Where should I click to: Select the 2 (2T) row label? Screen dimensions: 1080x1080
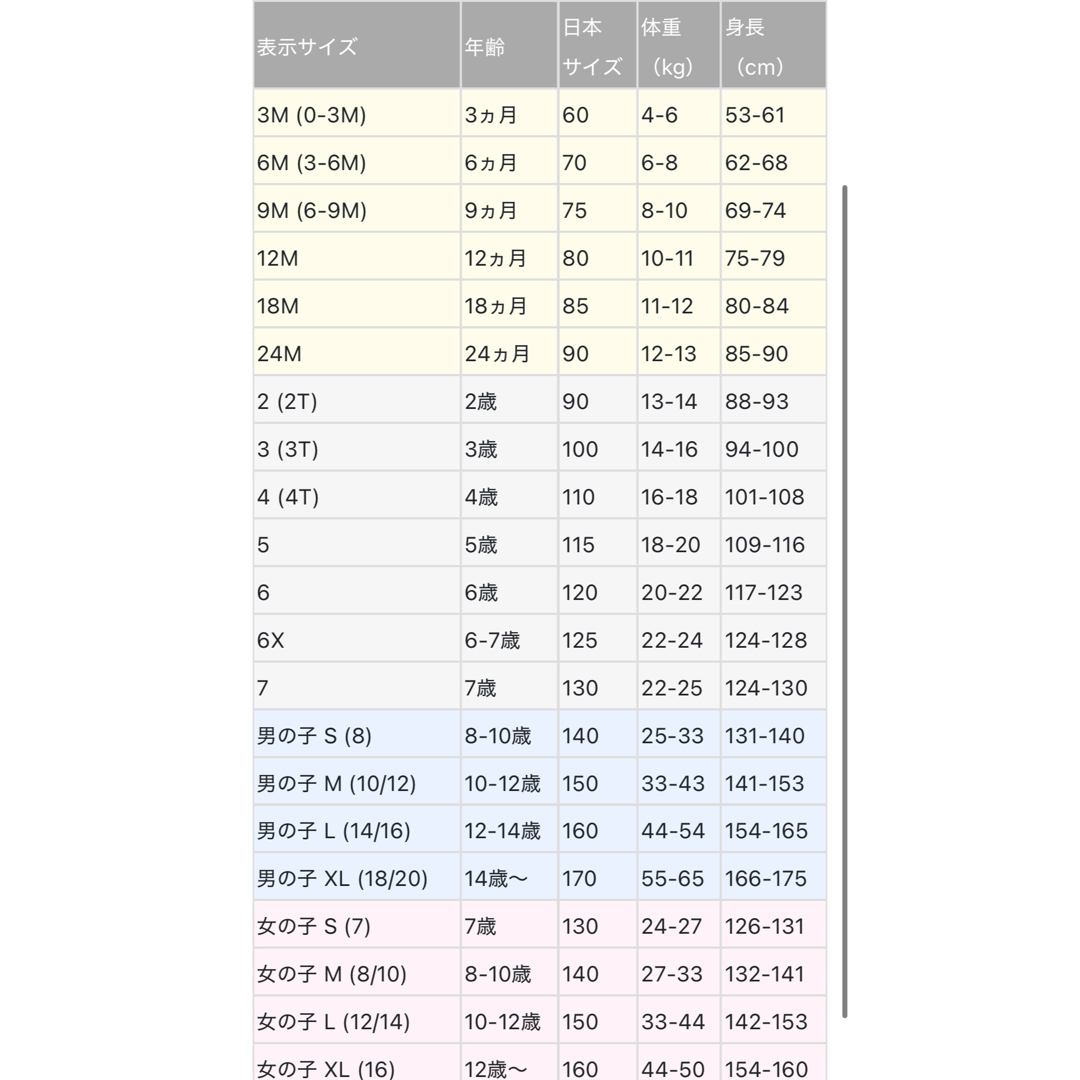[x=357, y=401]
